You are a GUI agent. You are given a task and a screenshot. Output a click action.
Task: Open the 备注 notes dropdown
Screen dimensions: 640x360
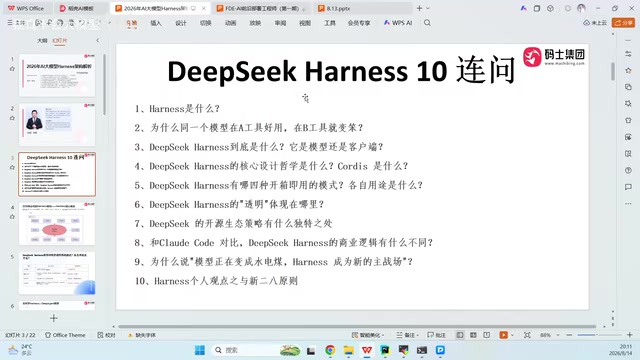pos(407,335)
